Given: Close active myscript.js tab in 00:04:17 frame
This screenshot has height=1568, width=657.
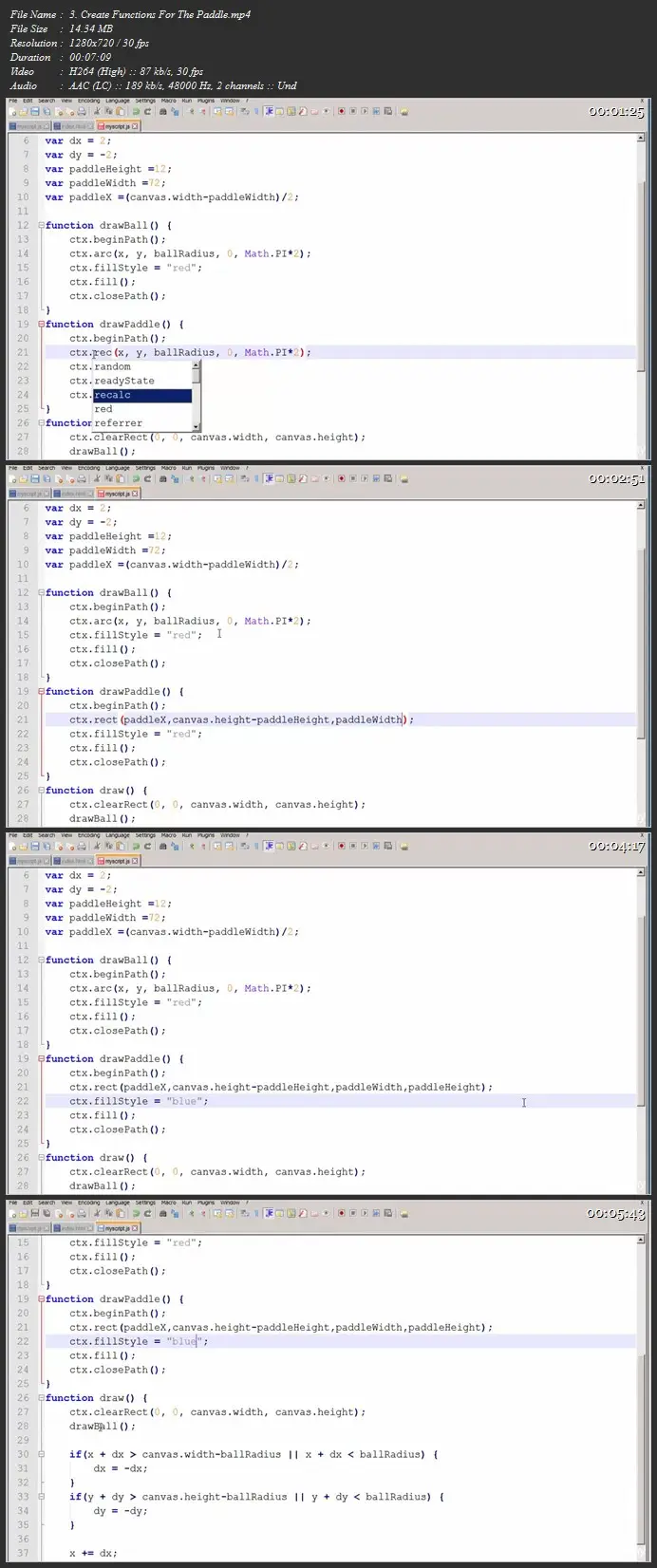Looking at the screenshot, I should pos(136,859).
